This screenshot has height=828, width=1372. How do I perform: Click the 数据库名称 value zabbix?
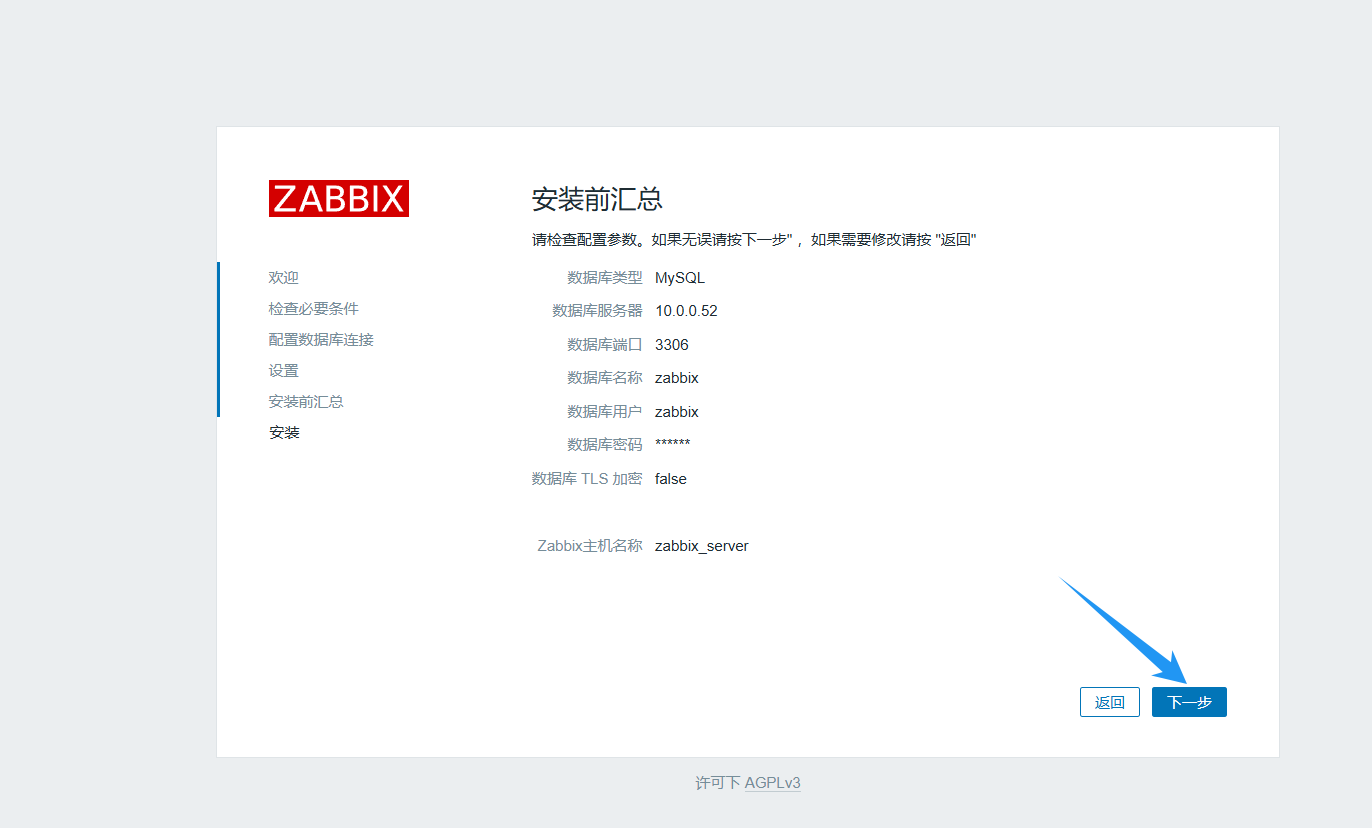click(x=677, y=378)
